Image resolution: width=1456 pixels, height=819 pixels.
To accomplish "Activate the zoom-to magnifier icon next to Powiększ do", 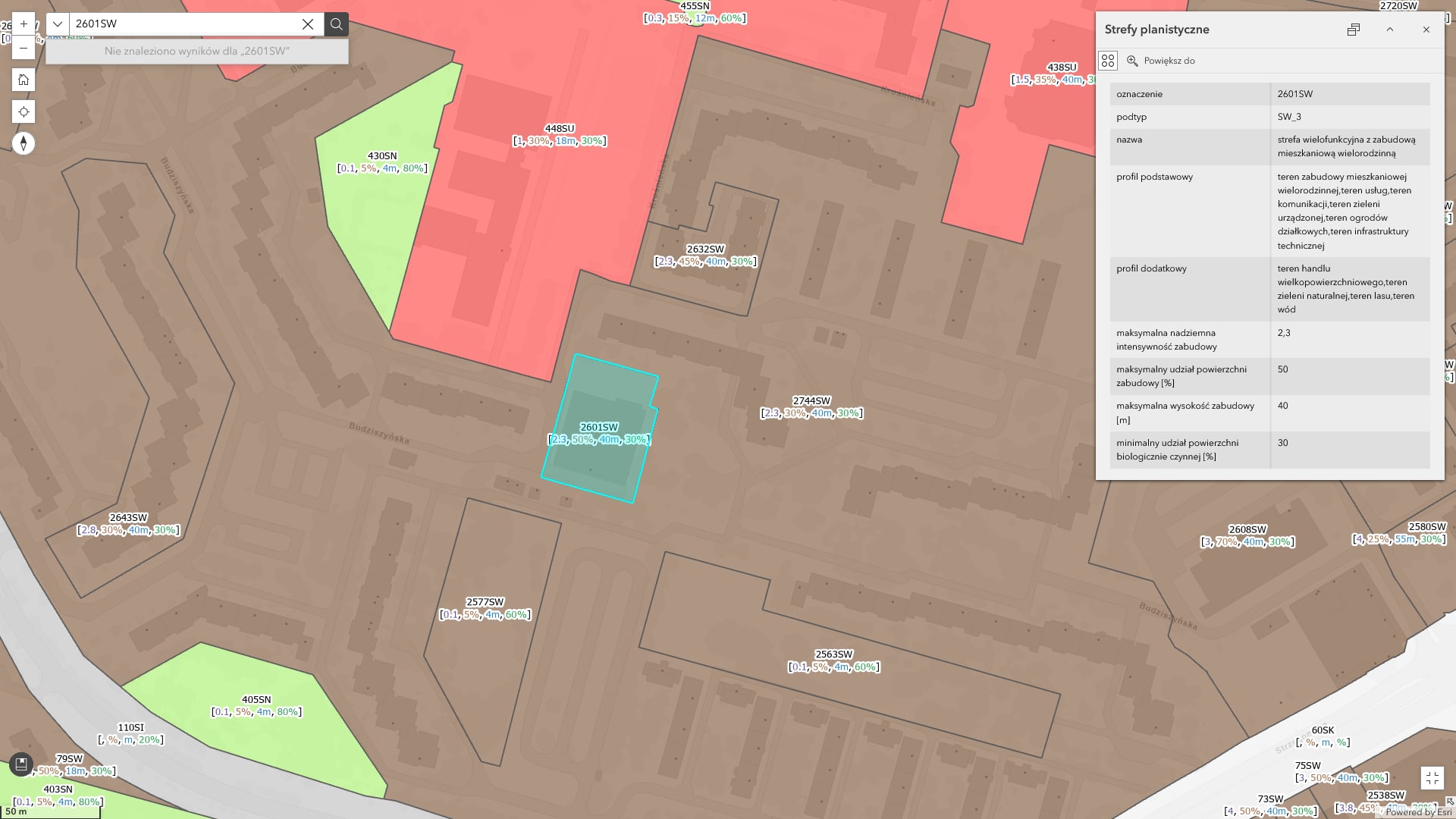I will click(x=1133, y=61).
